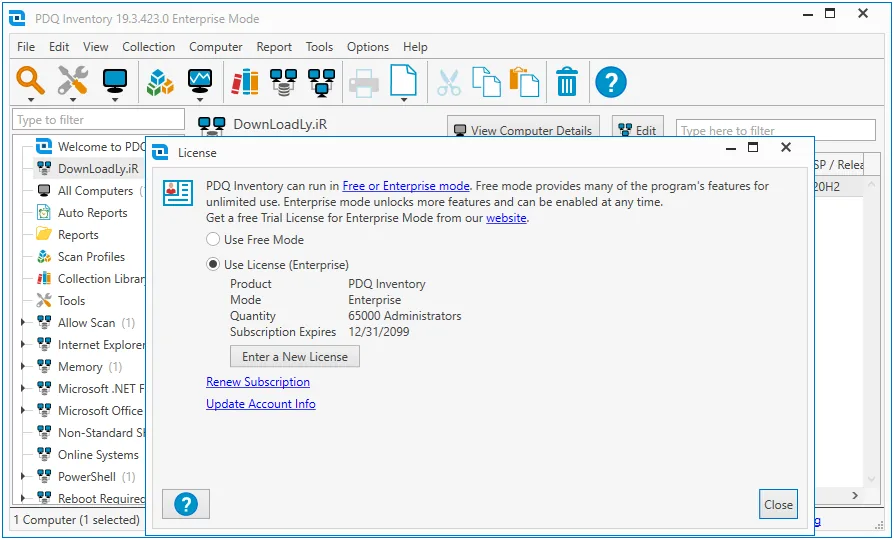Expand the Microsoft .NET collection
Image resolution: width=894 pixels, height=540 pixels.
[x=23, y=388]
